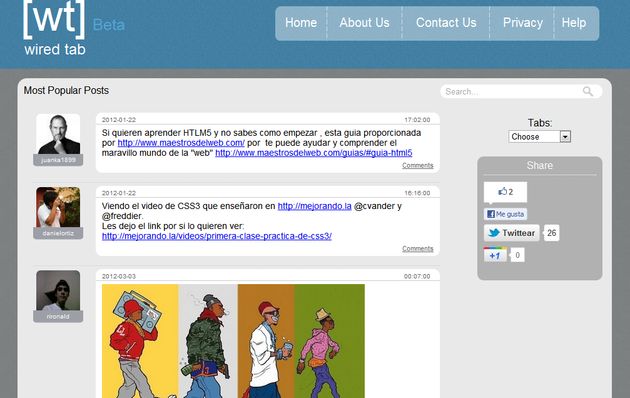Open Comments on the HTML5 post
This screenshot has width=630, height=398.
point(417,165)
